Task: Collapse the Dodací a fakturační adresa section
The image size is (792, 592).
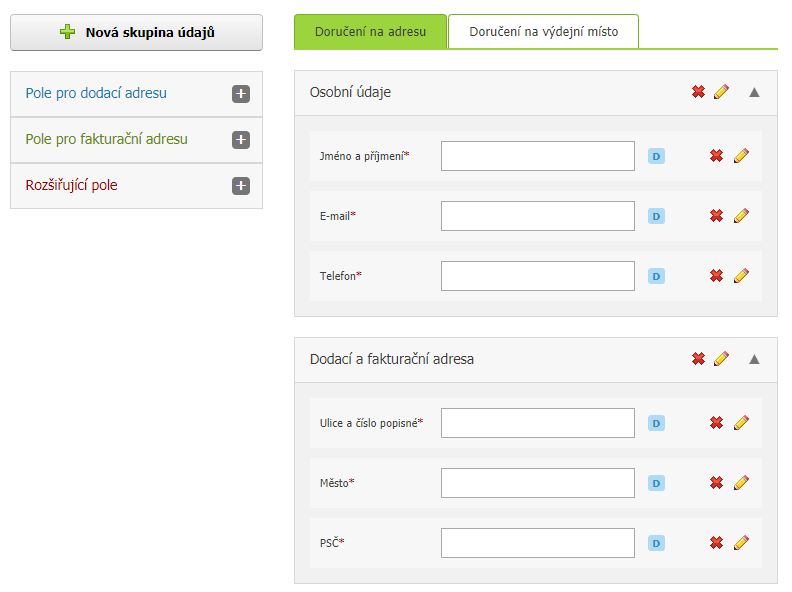Action: (754, 359)
